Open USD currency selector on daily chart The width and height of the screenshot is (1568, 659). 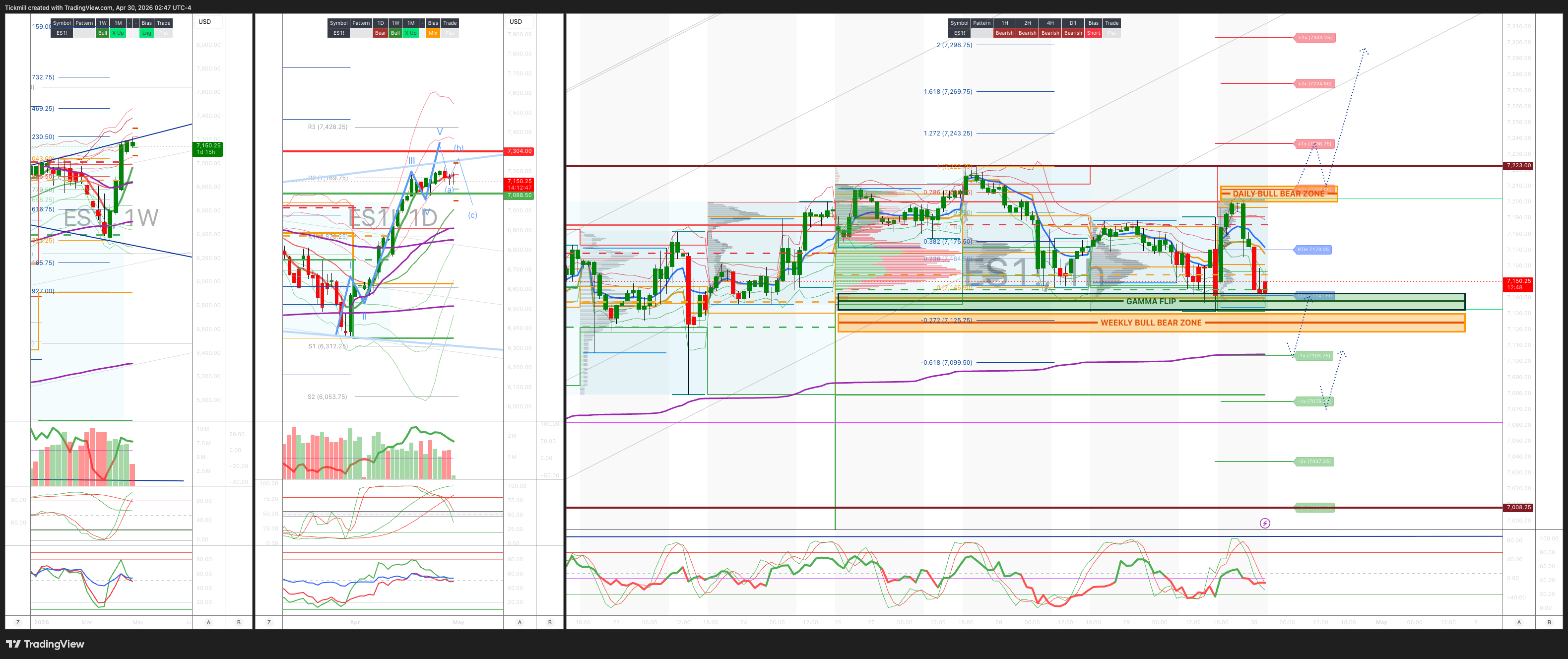(x=516, y=22)
